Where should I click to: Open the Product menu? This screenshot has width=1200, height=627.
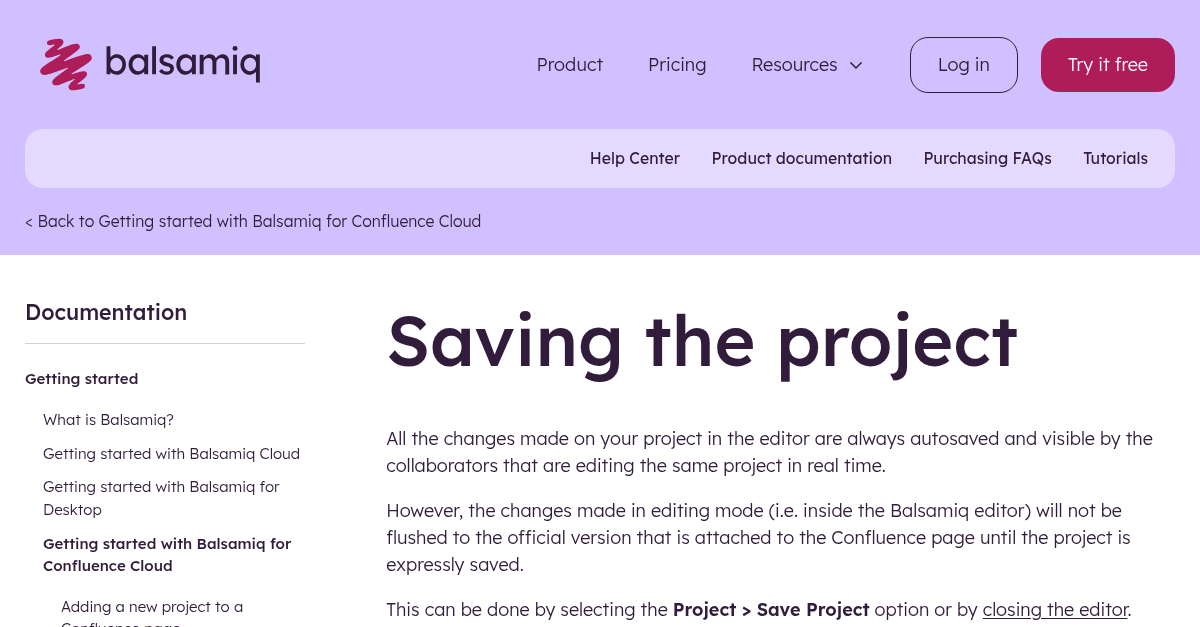569,64
